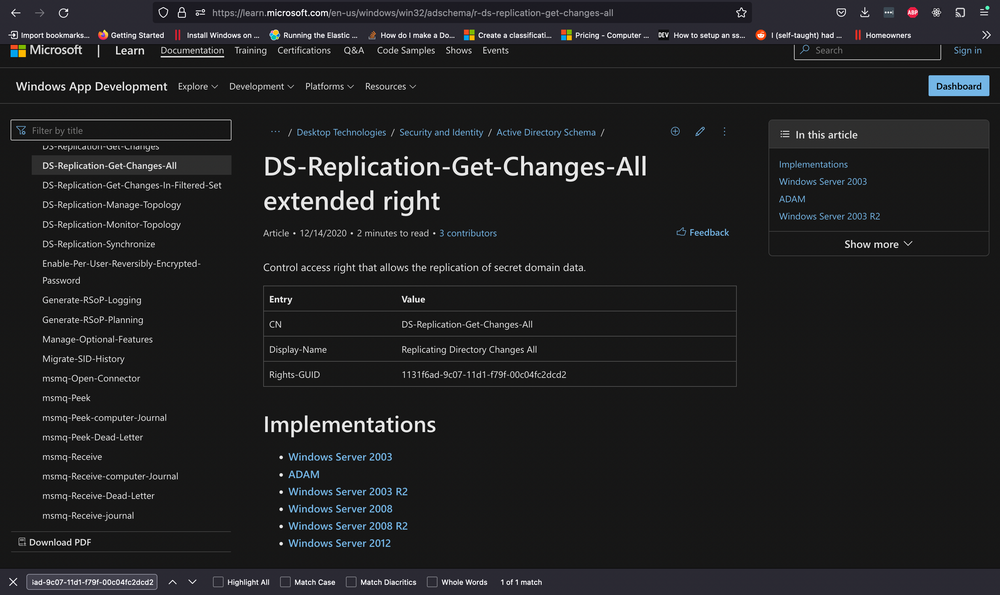Click the add to collection plus icon
1000x595 pixels.
pos(675,132)
